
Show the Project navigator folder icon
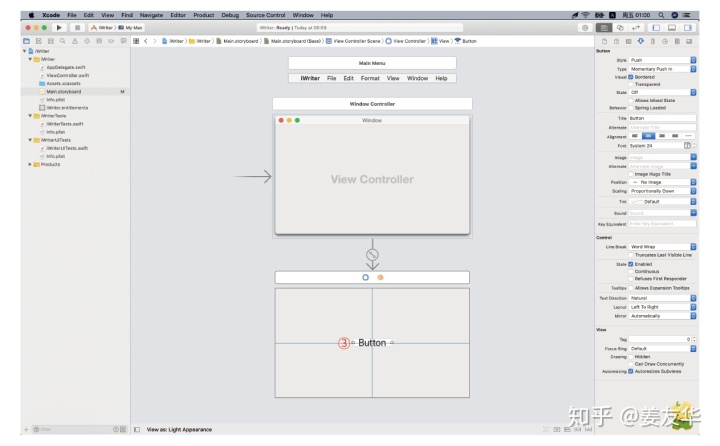point(27,41)
